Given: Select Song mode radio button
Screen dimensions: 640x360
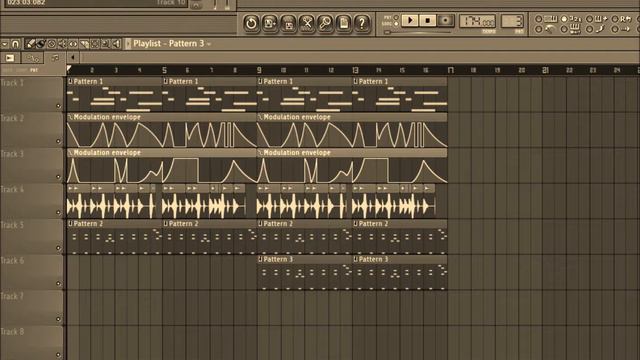Looking at the screenshot, I should (x=396, y=24).
